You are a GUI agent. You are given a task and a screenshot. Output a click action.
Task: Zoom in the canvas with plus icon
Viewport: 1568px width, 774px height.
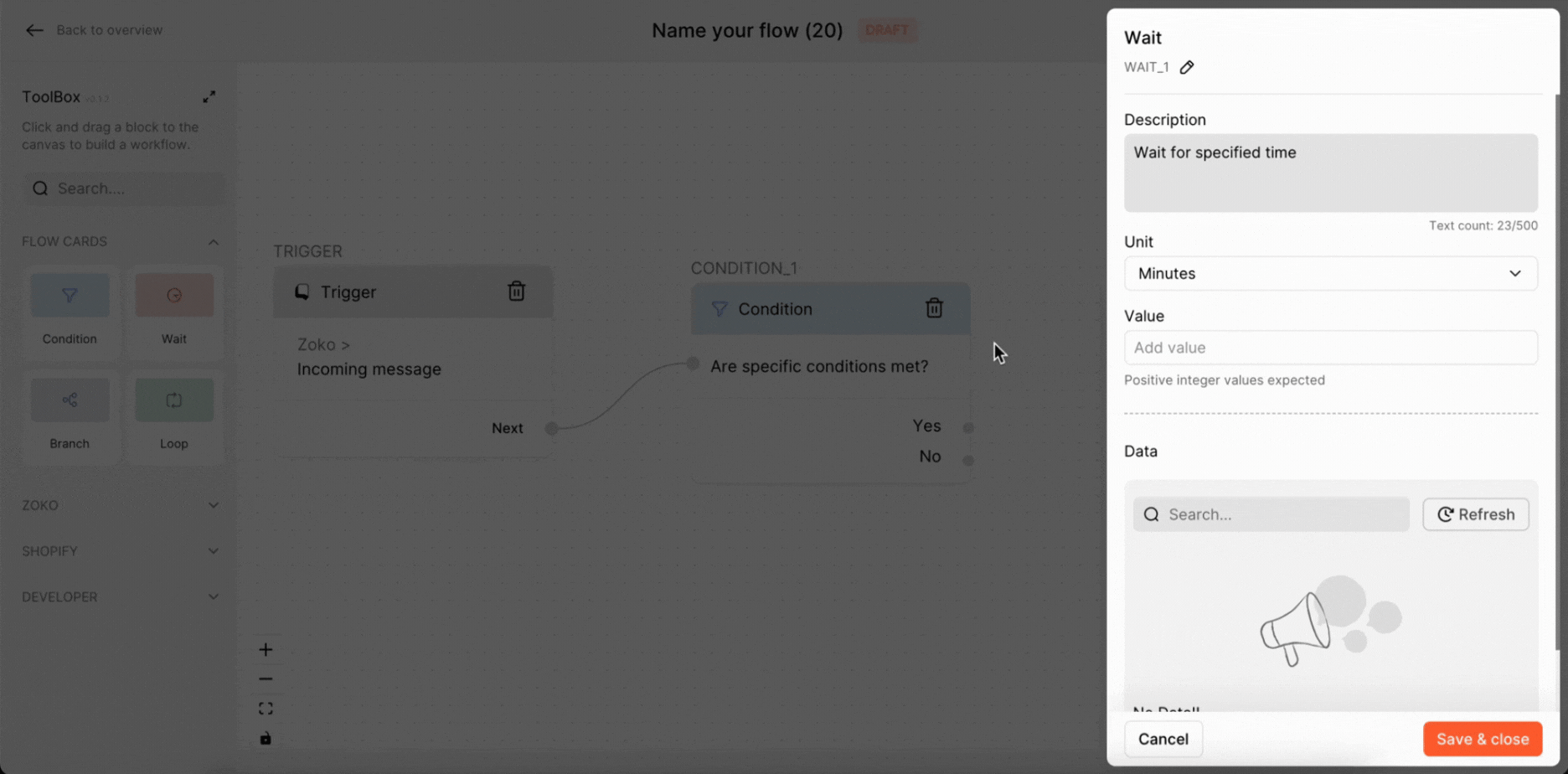point(266,650)
